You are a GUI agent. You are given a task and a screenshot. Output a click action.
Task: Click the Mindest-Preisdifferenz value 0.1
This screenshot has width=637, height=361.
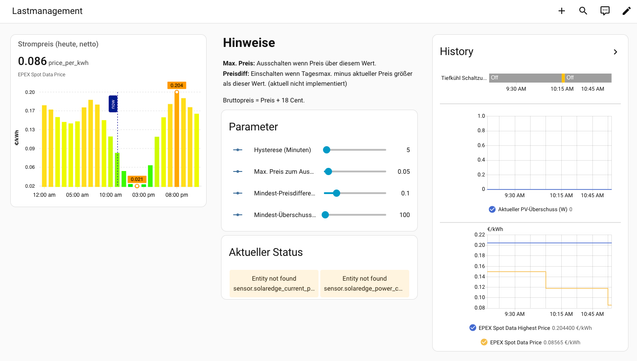click(405, 193)
